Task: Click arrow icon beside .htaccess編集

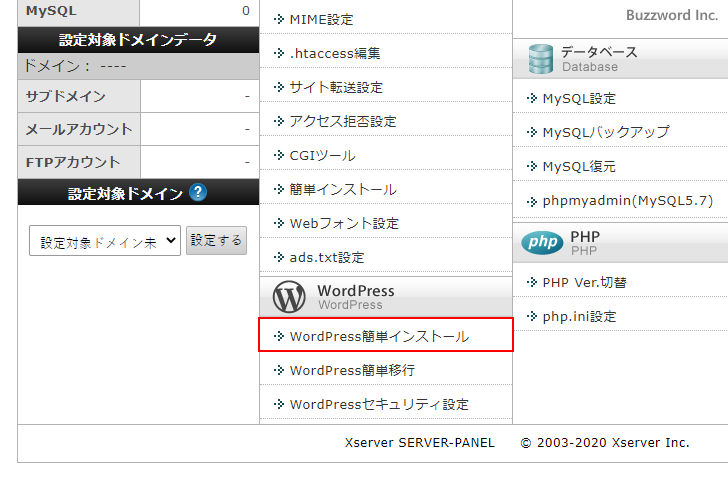Action: 279,53
